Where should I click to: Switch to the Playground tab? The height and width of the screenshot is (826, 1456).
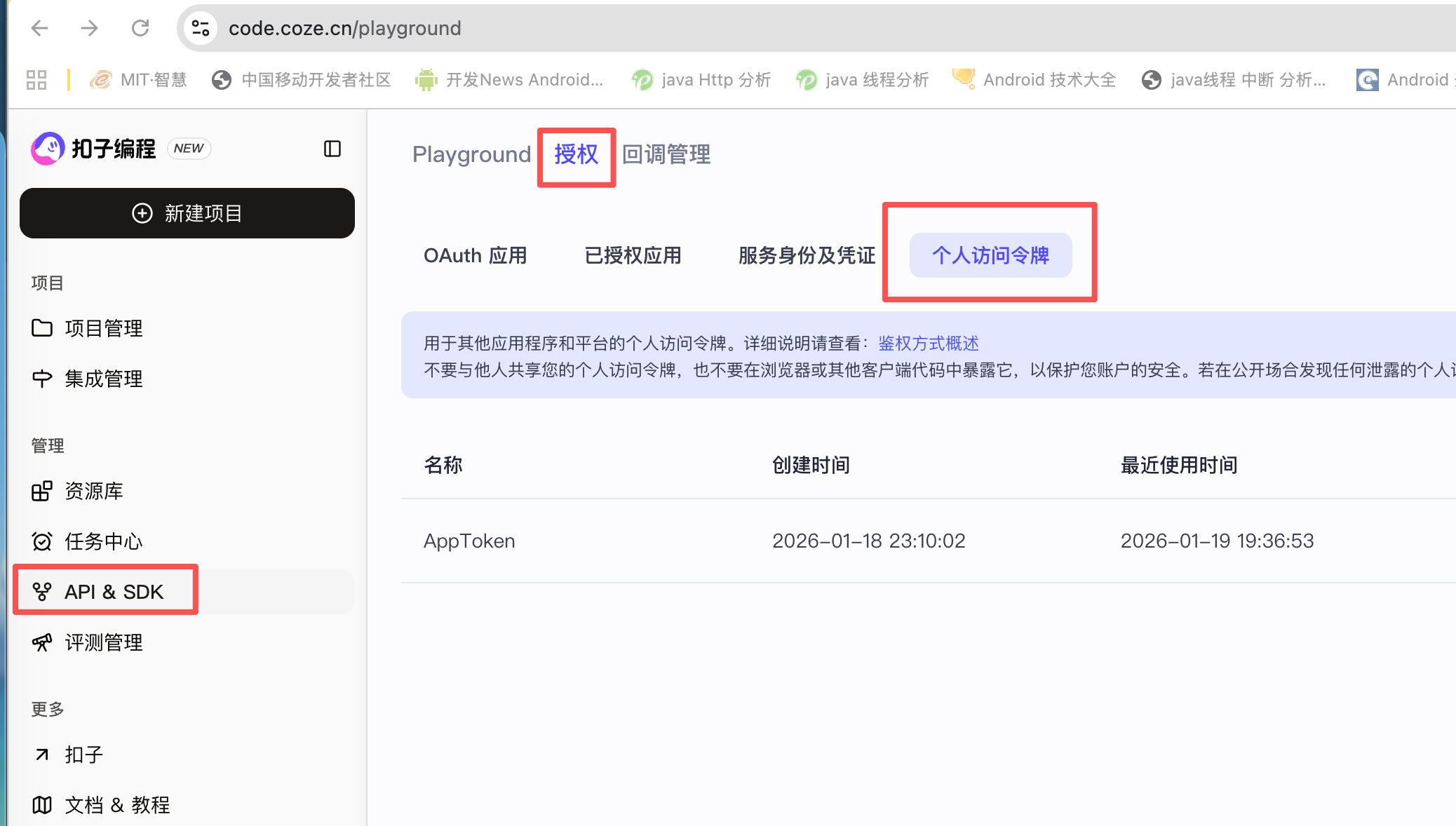(x=471, y=154)
